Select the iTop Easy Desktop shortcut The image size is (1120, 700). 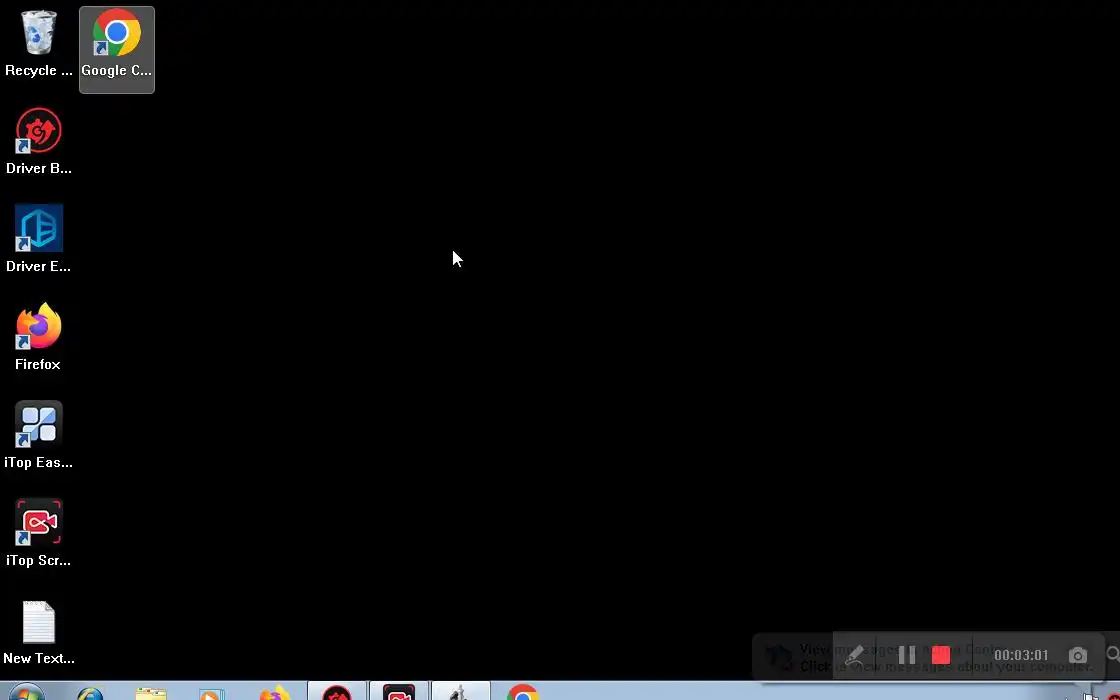39,435
